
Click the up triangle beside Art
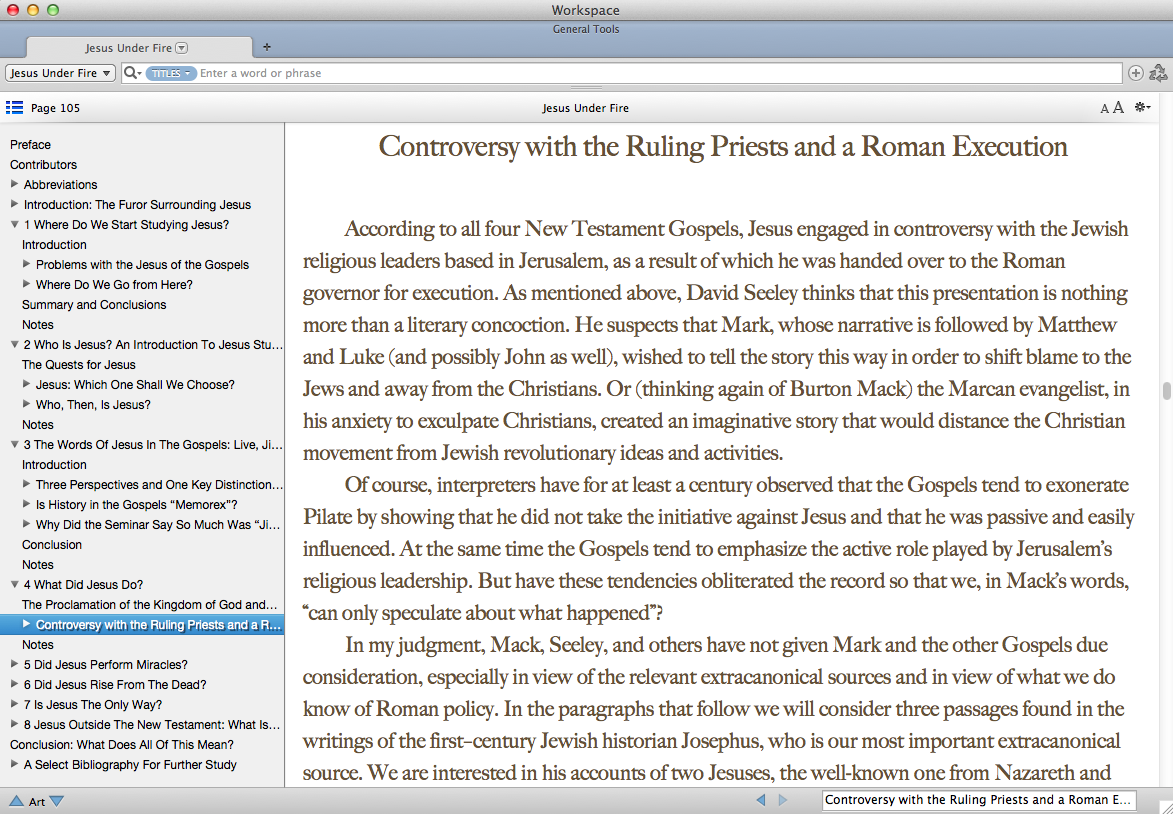[x=16, y=801]
